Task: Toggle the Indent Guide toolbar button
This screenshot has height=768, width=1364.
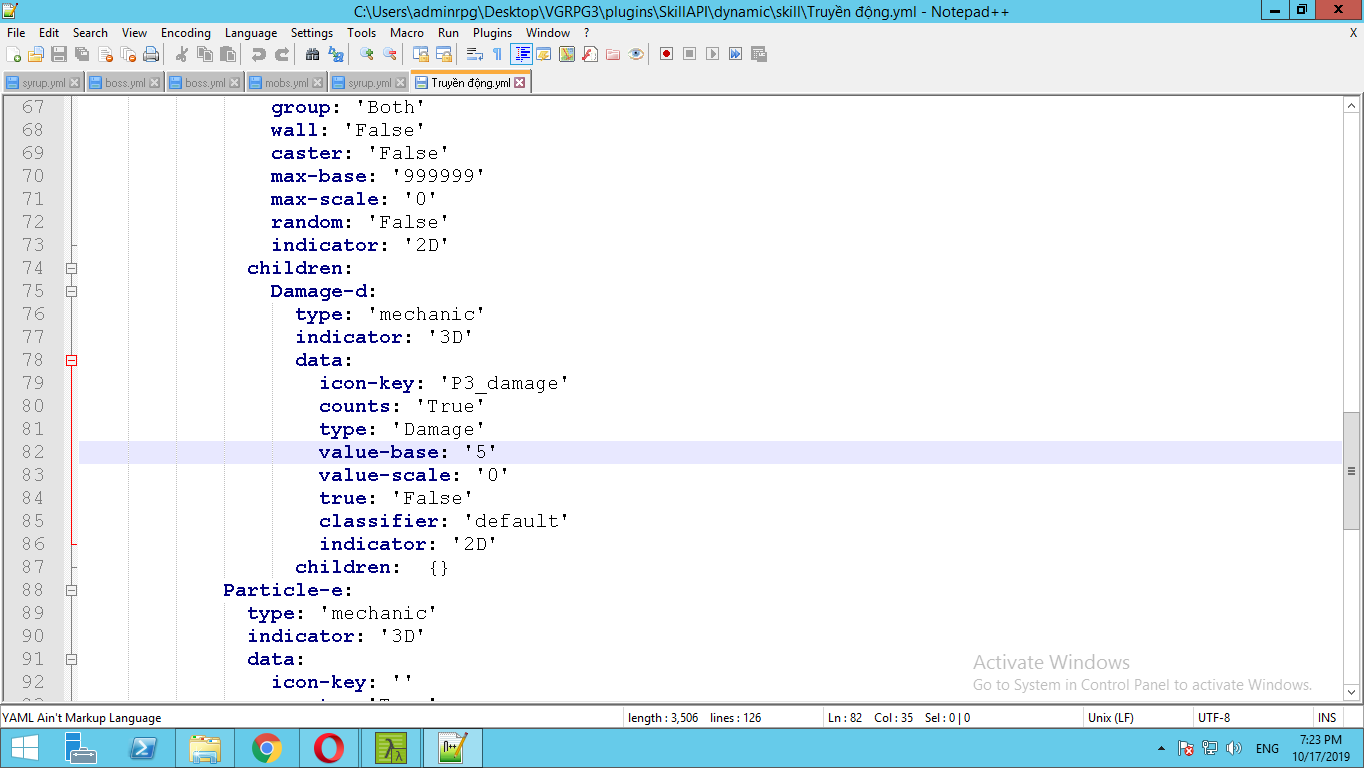Action: coord(521,54)
